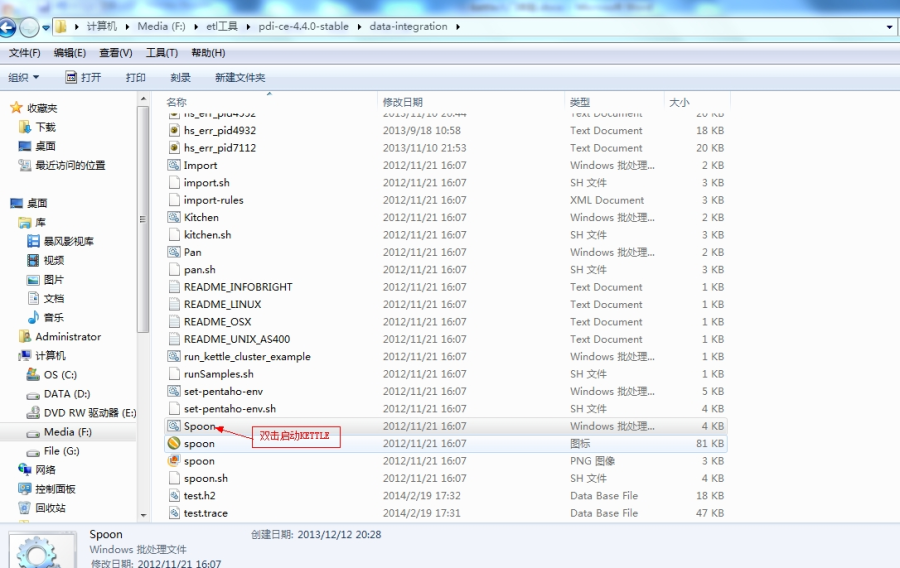
Task: Click the 打印 toolbar button
Action: (135, 77)
